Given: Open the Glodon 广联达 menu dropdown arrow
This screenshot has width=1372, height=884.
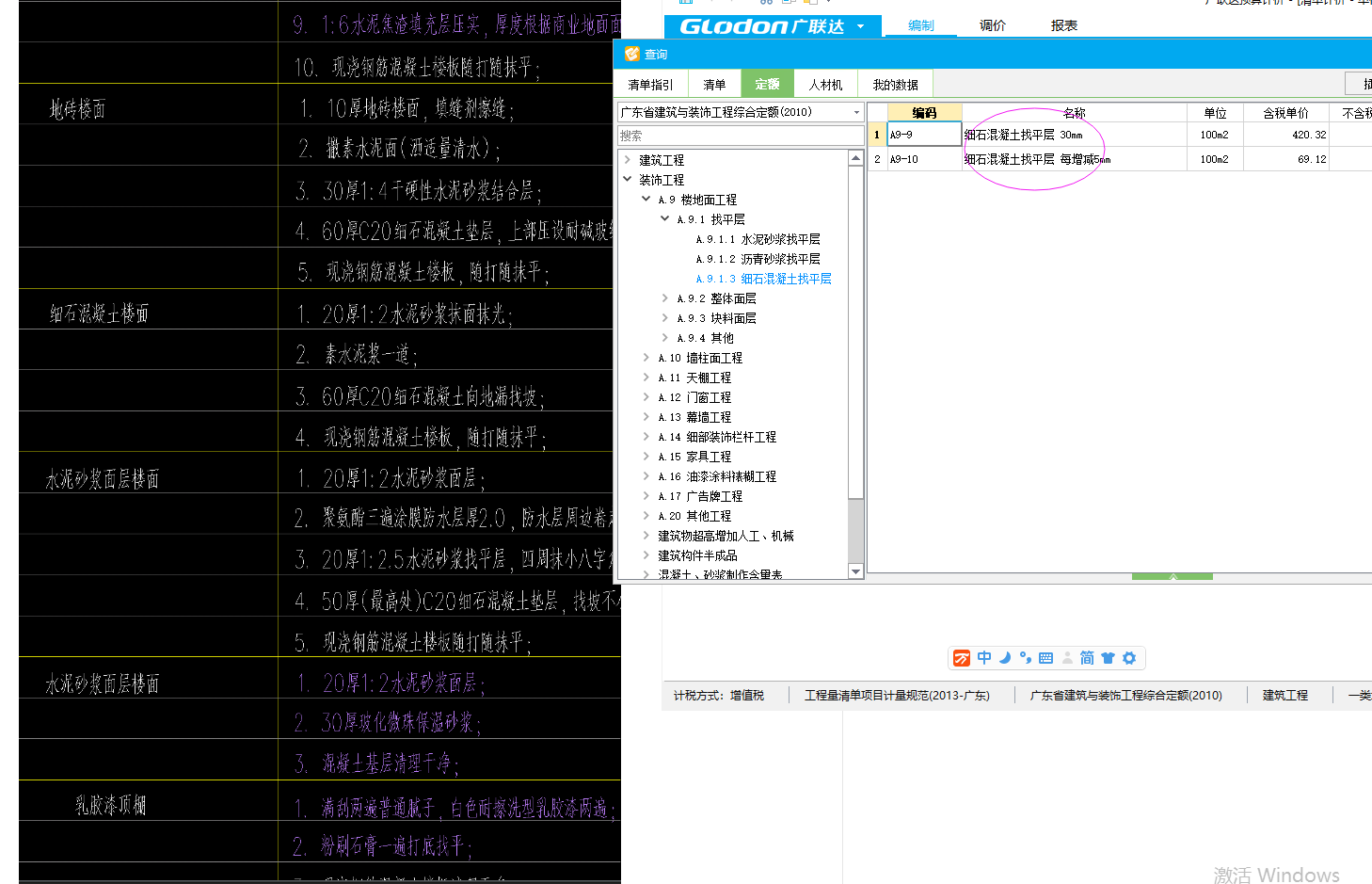Looking at the screenshot, I should (x=860, y=26).
